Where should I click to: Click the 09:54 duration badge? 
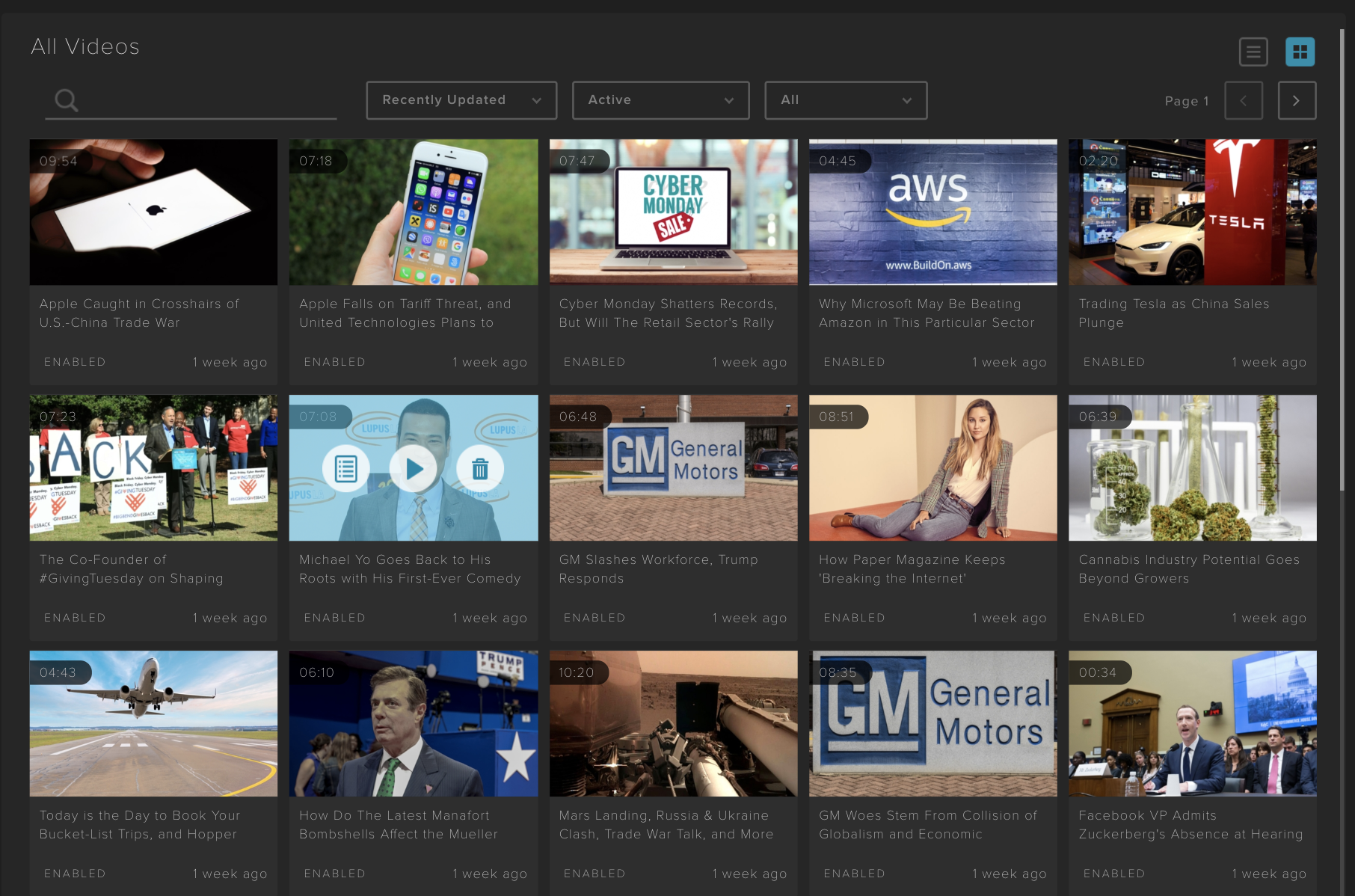tap(60, 161)
